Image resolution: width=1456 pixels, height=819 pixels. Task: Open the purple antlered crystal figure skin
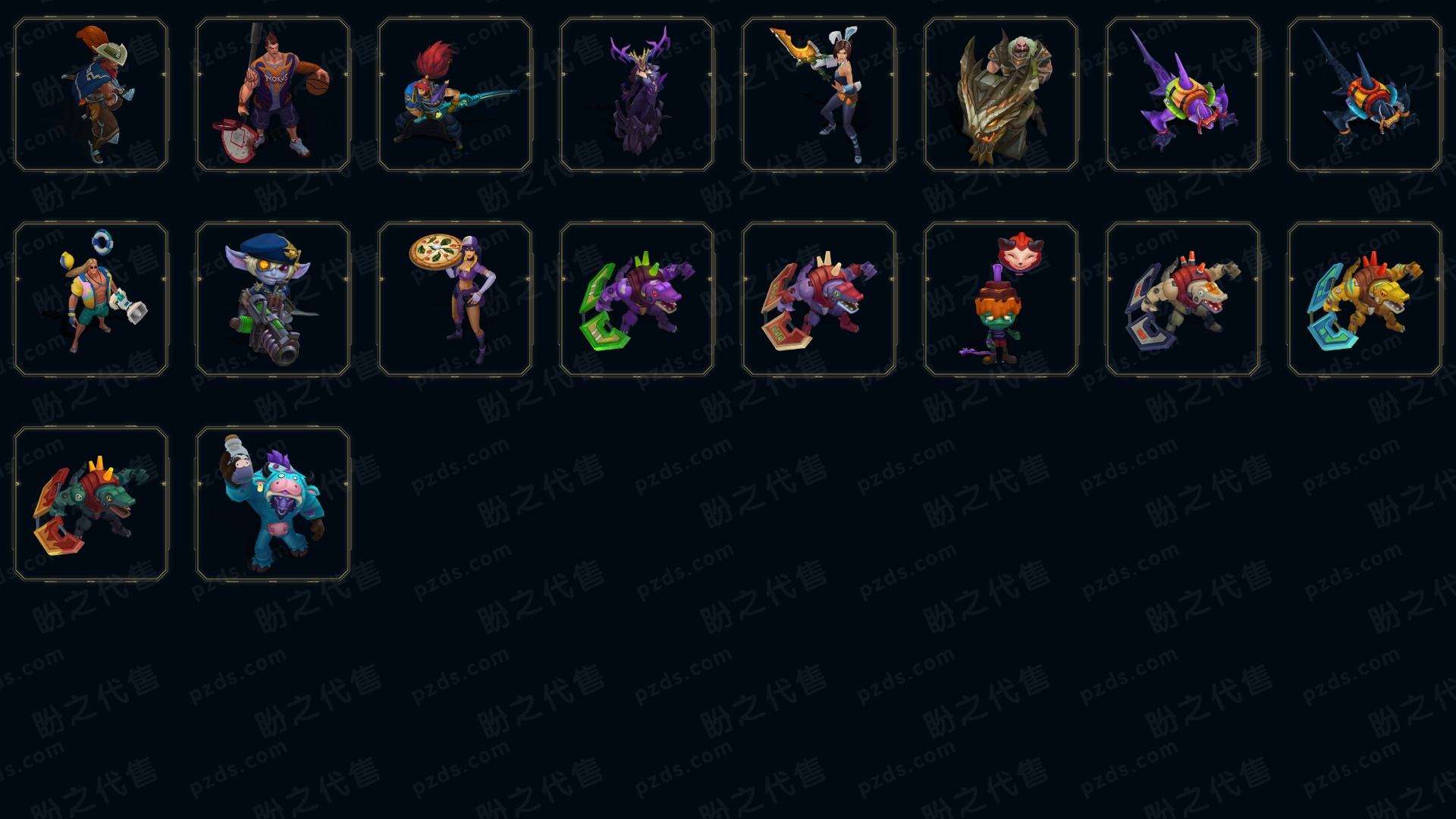(637, 95)
